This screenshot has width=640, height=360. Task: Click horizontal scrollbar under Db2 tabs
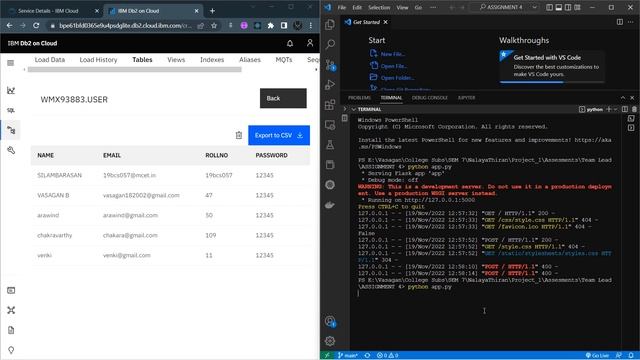[134, 69]
